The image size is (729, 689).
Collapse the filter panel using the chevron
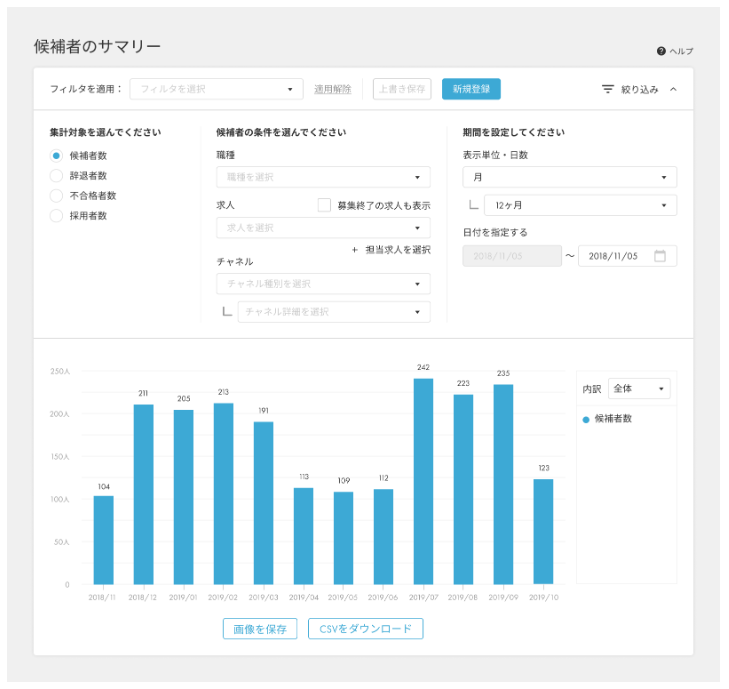click(x=673, y=89)
